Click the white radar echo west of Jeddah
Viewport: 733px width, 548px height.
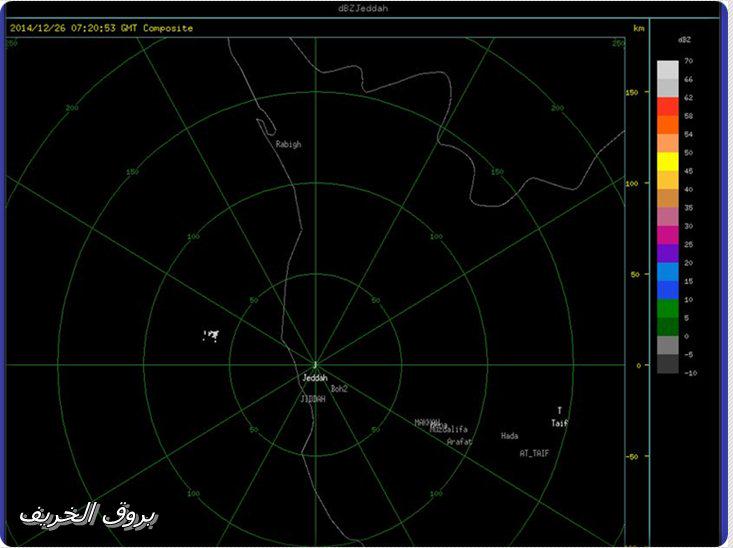pyautogui.click(x=210, y=335)
